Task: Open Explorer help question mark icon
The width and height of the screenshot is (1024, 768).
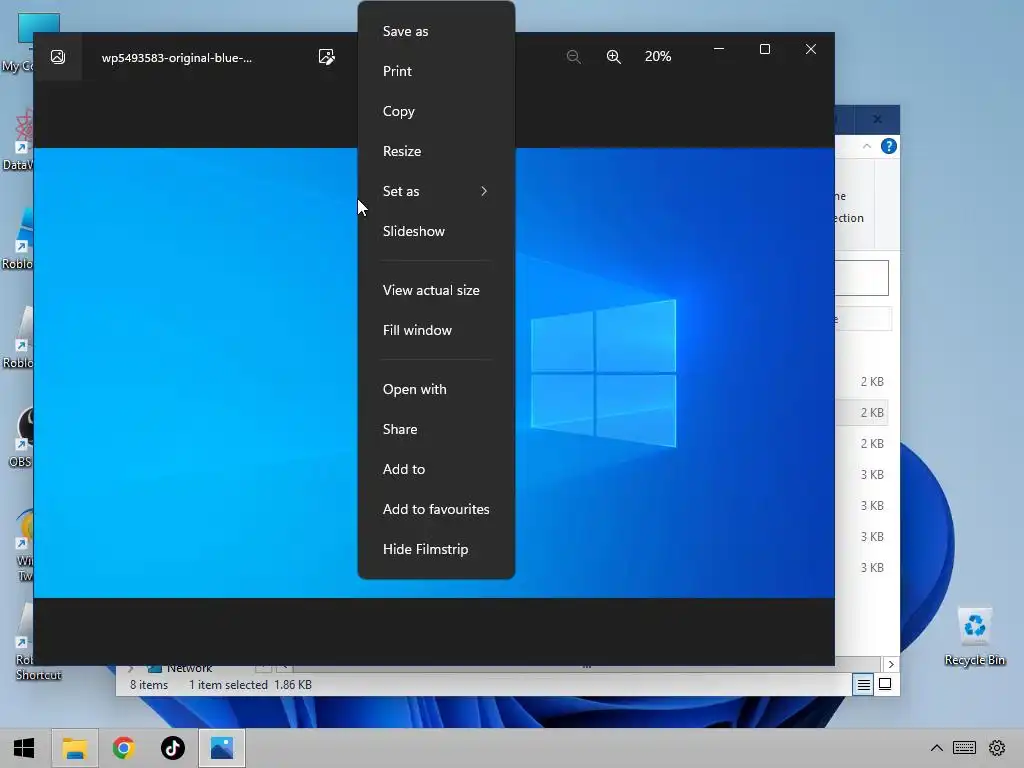Action: pos(888,146)
